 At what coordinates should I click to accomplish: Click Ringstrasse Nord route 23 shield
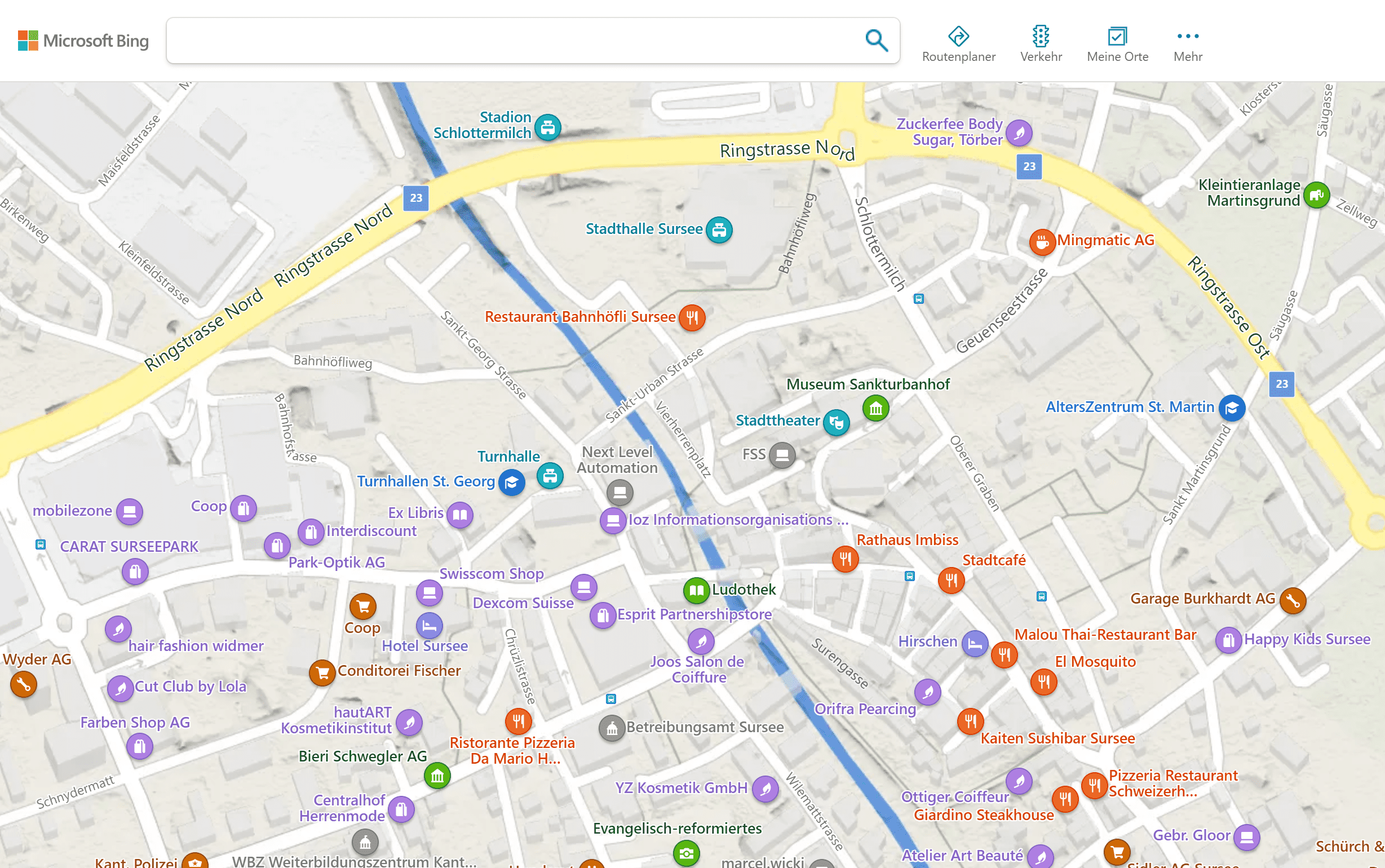point(415,198)
